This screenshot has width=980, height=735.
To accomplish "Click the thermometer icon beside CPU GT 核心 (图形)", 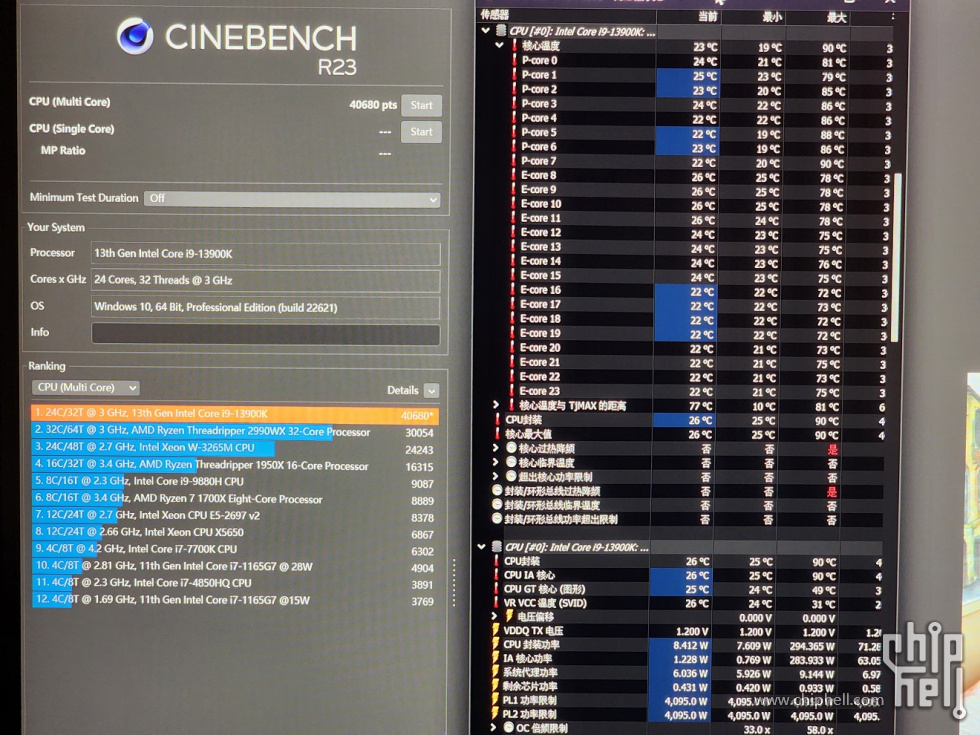I will (x=498, y=589).
